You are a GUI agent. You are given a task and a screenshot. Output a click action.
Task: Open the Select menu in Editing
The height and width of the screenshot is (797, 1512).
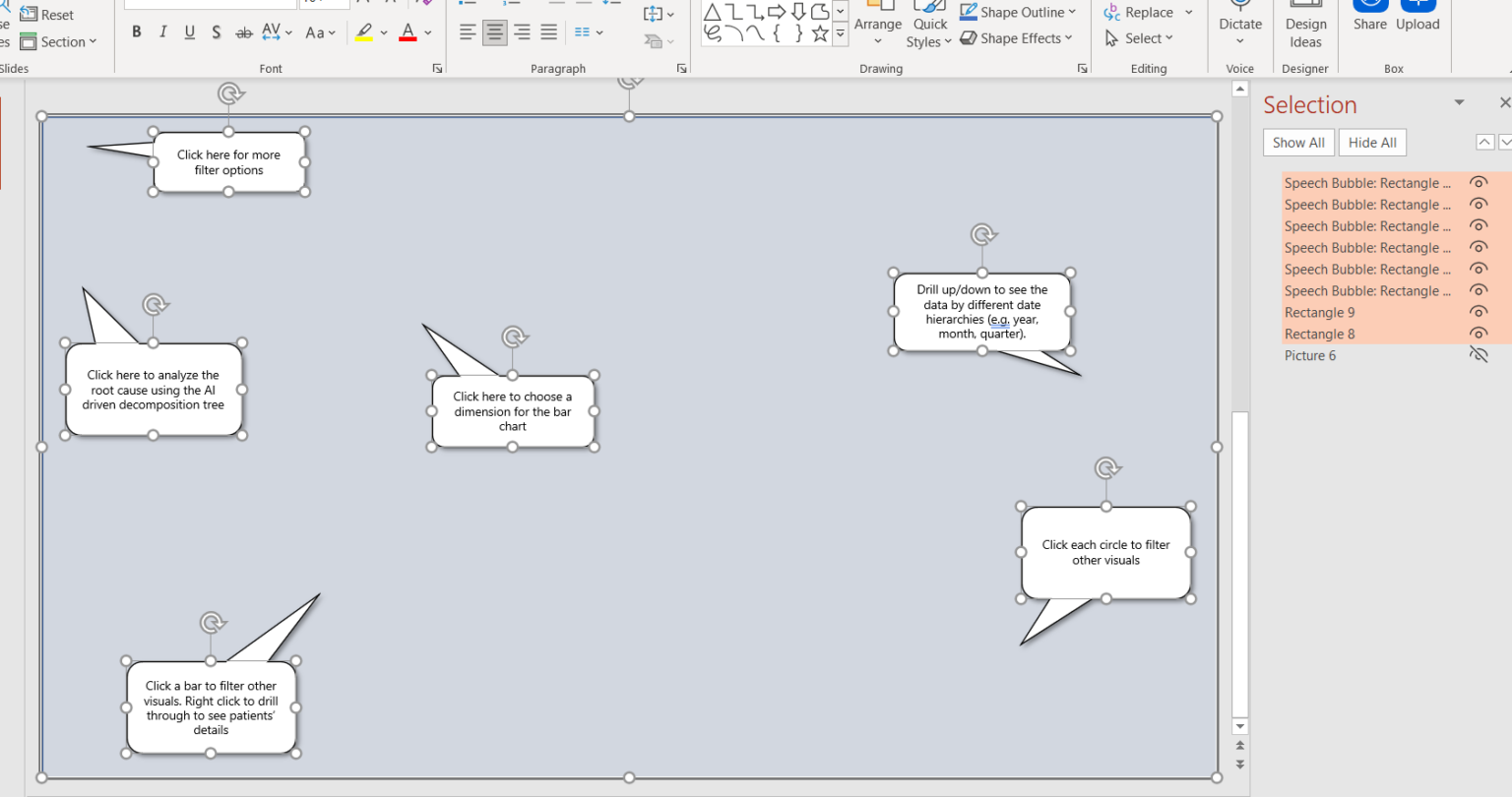[x=1140, y=38]
